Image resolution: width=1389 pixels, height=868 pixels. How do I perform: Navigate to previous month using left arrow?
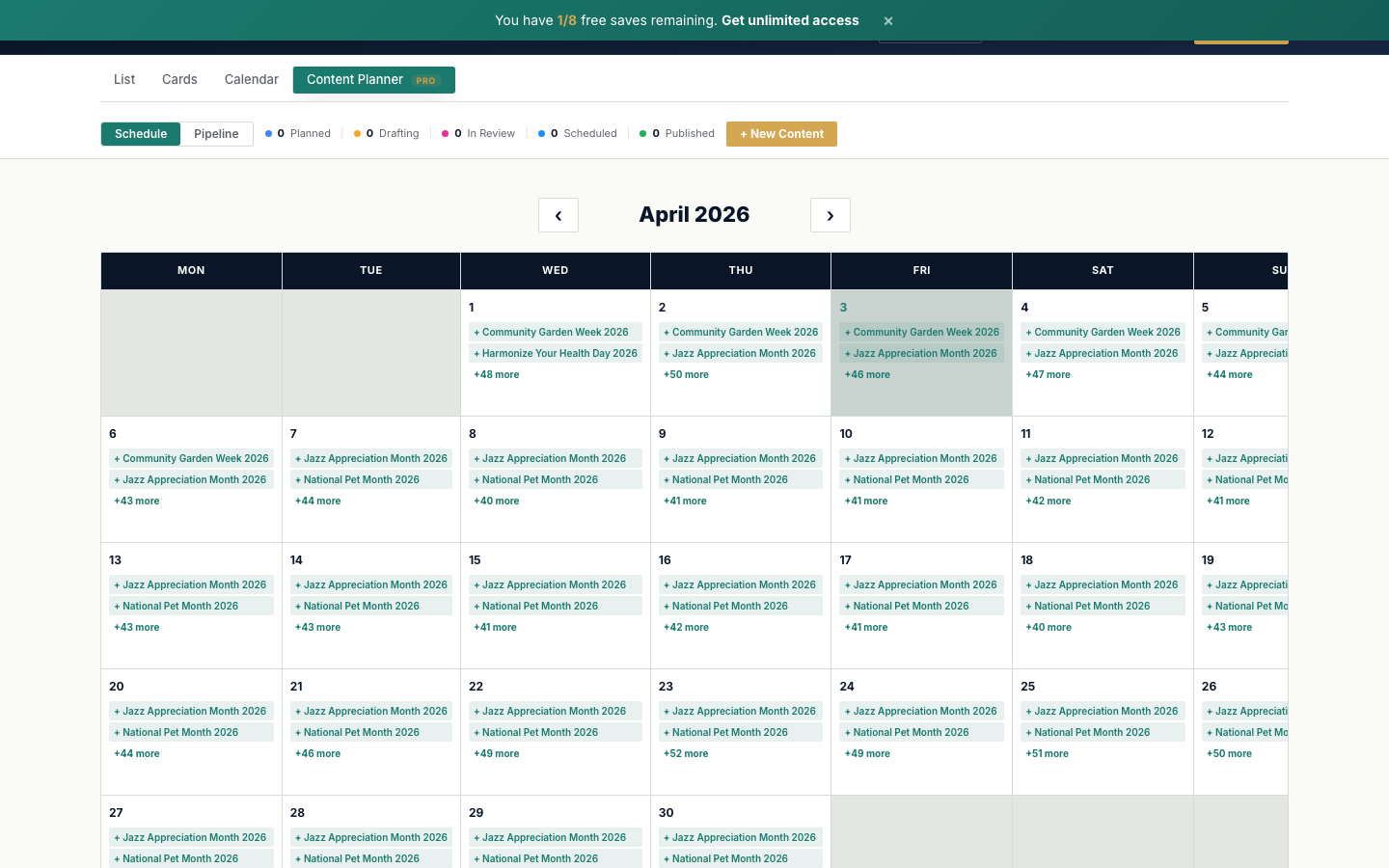click(x=558, y=214)
